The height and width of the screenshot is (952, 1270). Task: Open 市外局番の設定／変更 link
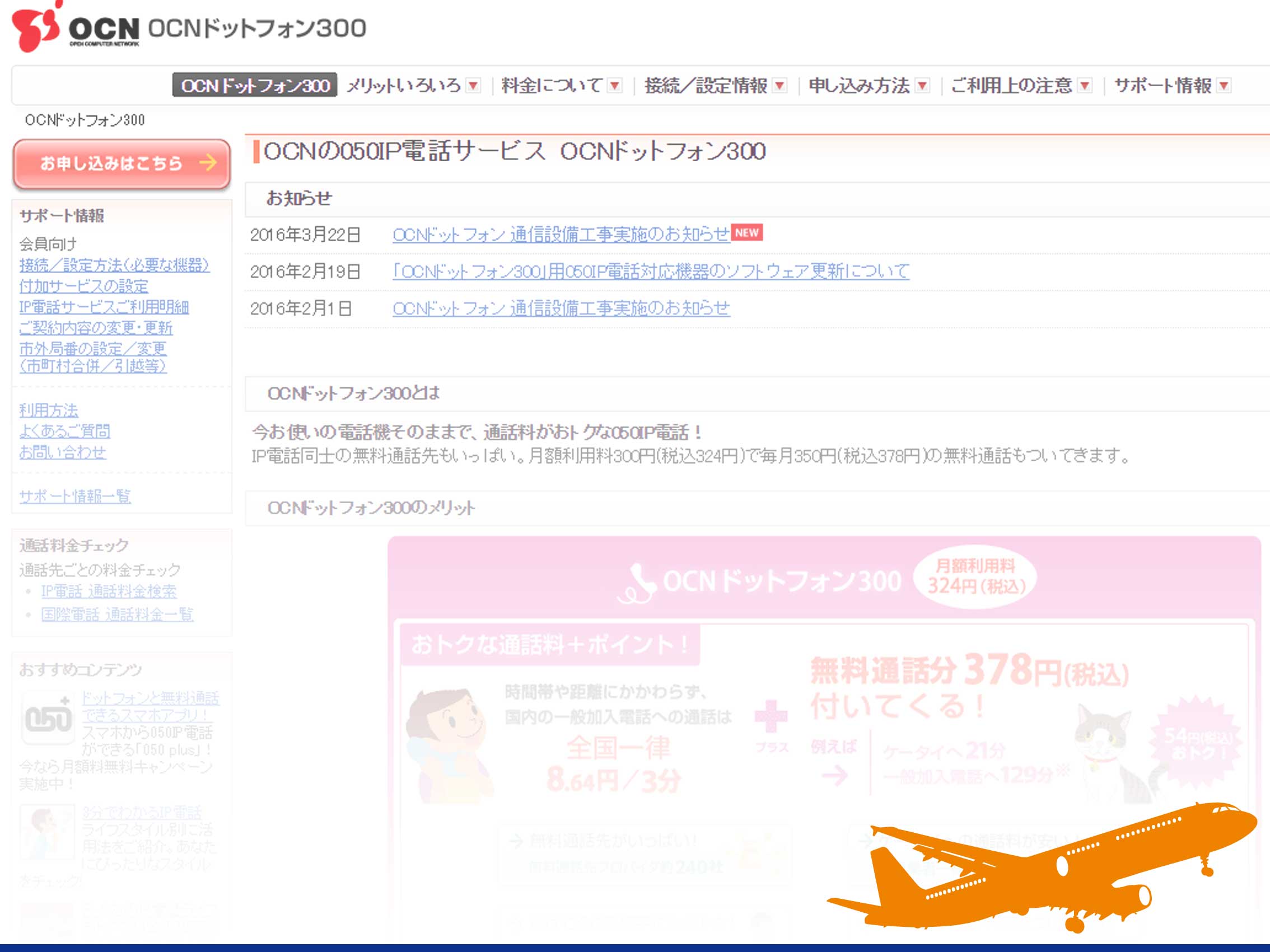[93, 357]
